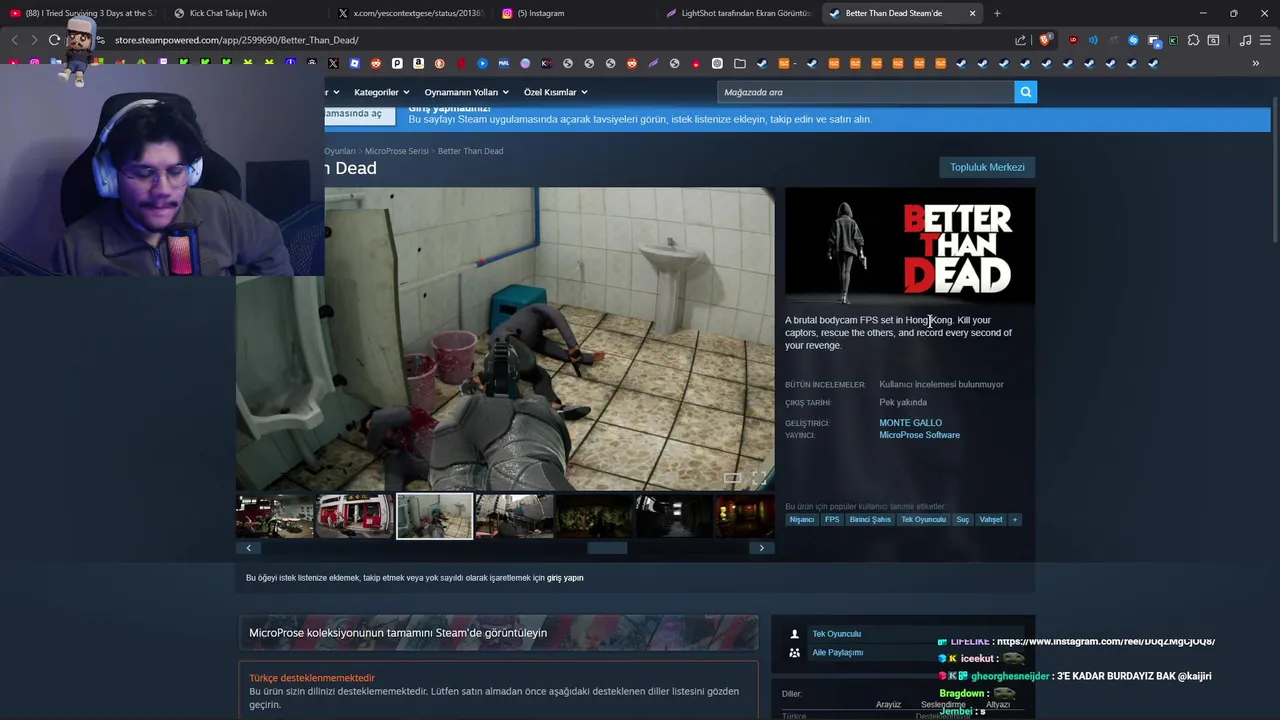Switch to the YouTube tab
The width and height of the screenshot is (1280, 720).
82,13
